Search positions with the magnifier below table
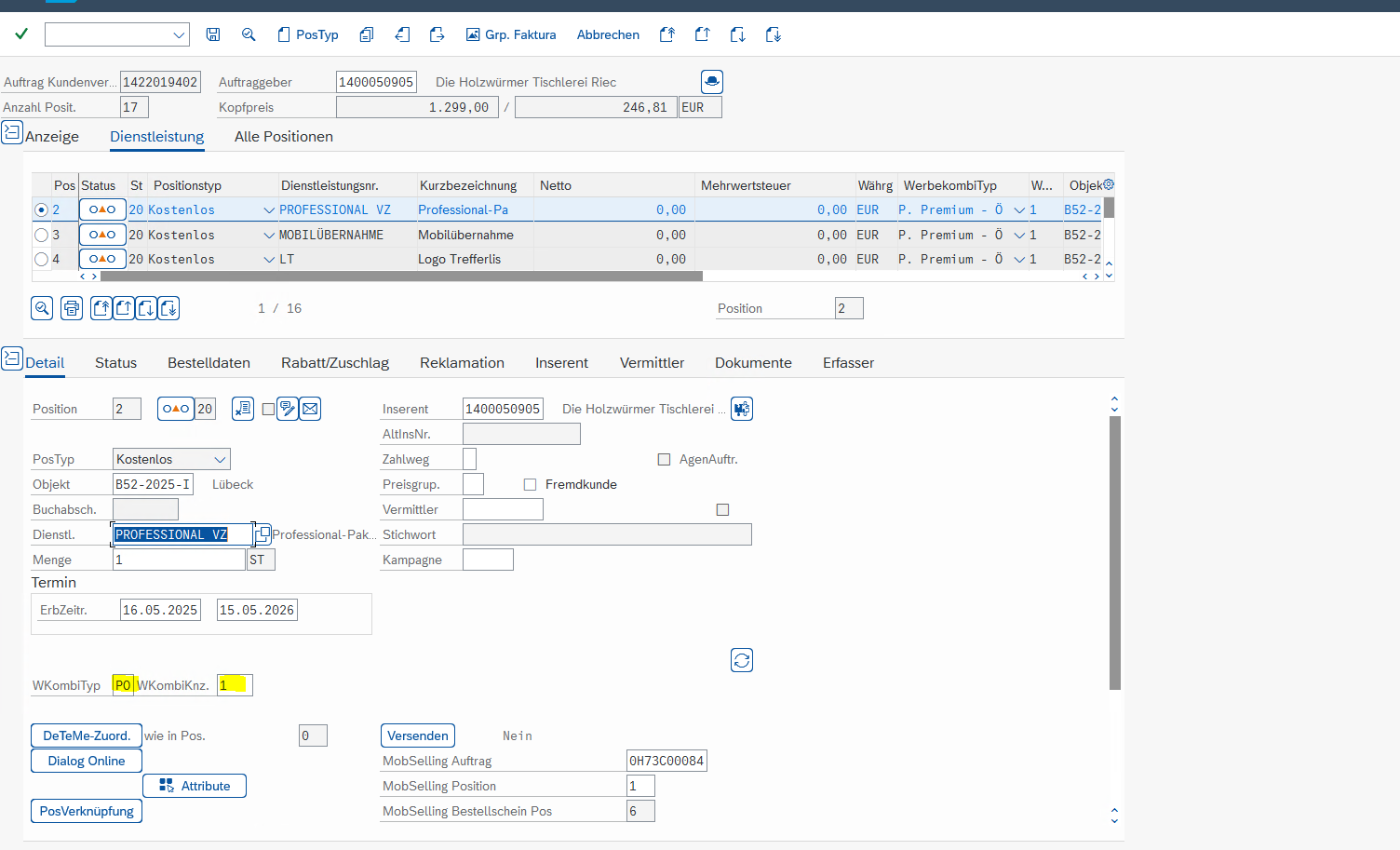 tap(42, 308)
